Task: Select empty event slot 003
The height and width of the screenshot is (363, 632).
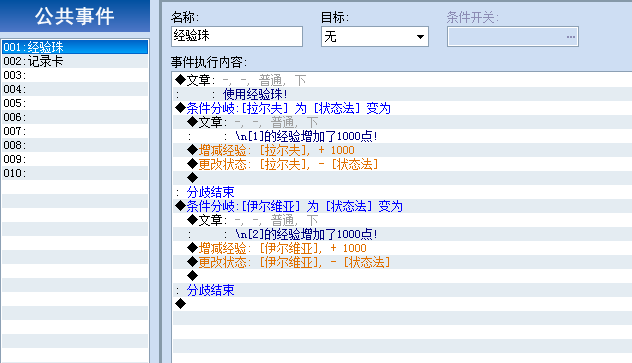Action: [x=75, y=75]
